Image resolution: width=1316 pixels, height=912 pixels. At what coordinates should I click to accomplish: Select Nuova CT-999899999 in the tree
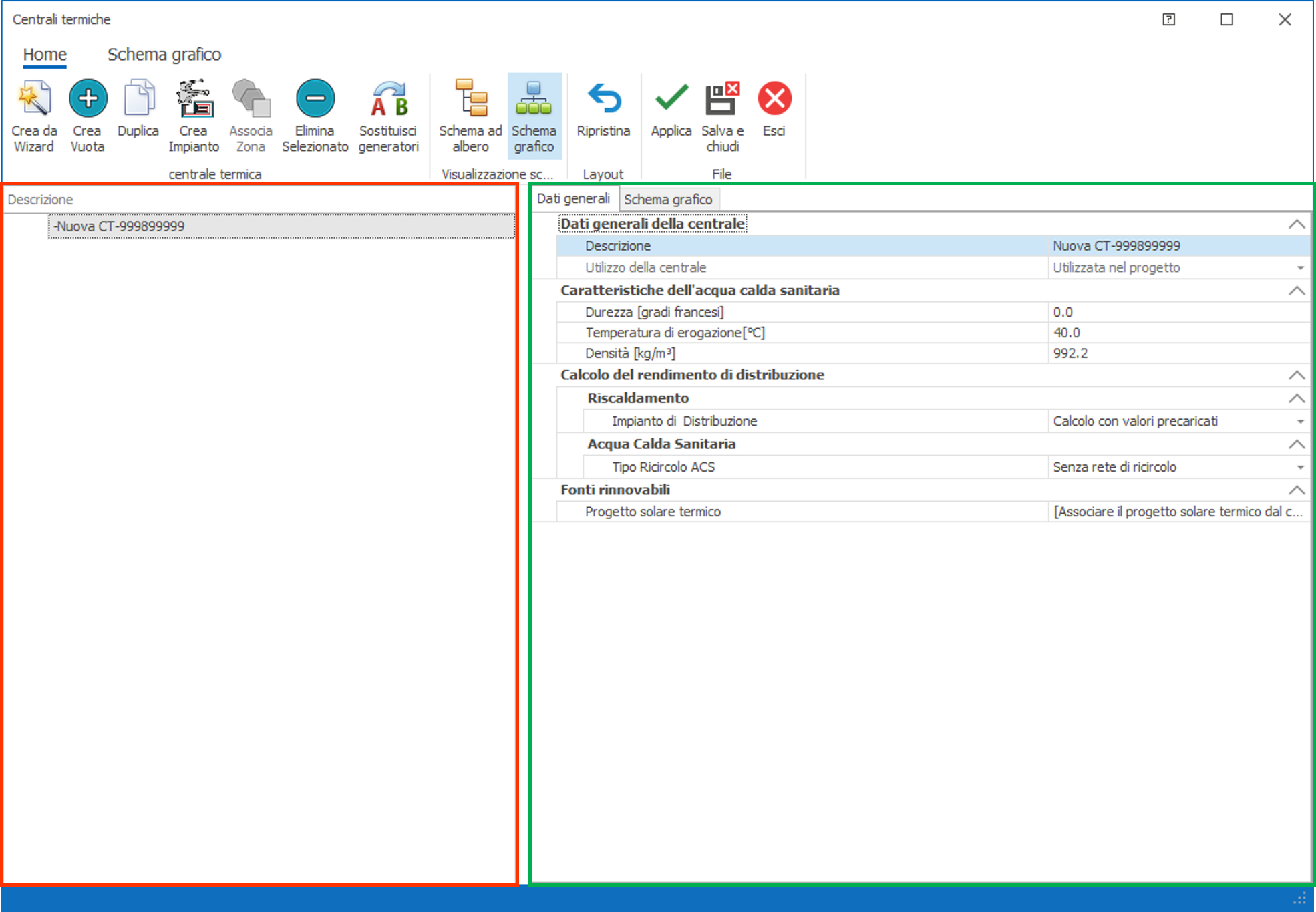point(120,226)
